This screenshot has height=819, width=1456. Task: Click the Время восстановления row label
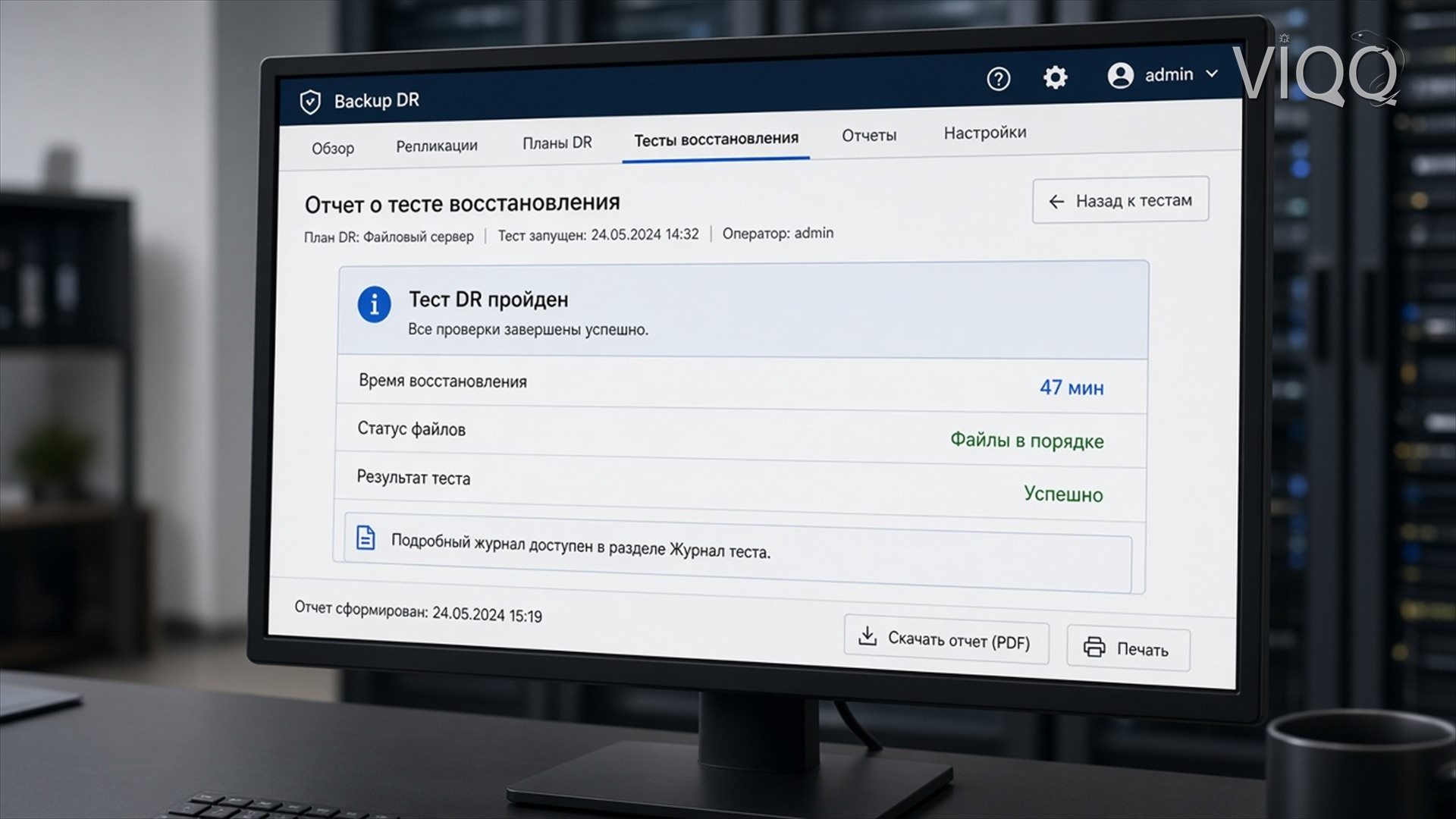[x=443, y=381]
